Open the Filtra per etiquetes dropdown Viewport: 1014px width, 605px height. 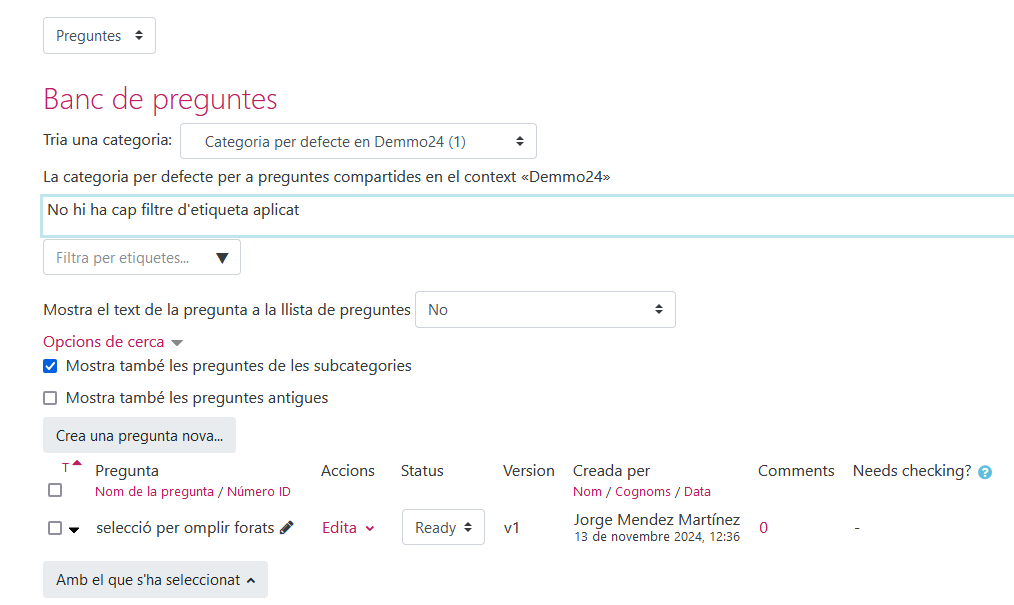141,258
